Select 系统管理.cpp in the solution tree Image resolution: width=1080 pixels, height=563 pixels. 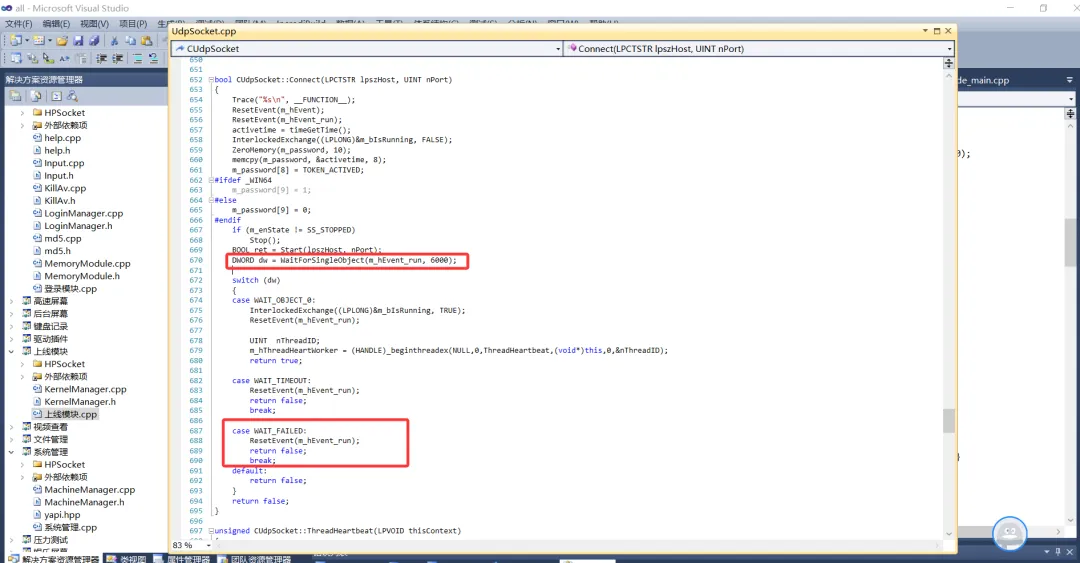pos(70,527)
